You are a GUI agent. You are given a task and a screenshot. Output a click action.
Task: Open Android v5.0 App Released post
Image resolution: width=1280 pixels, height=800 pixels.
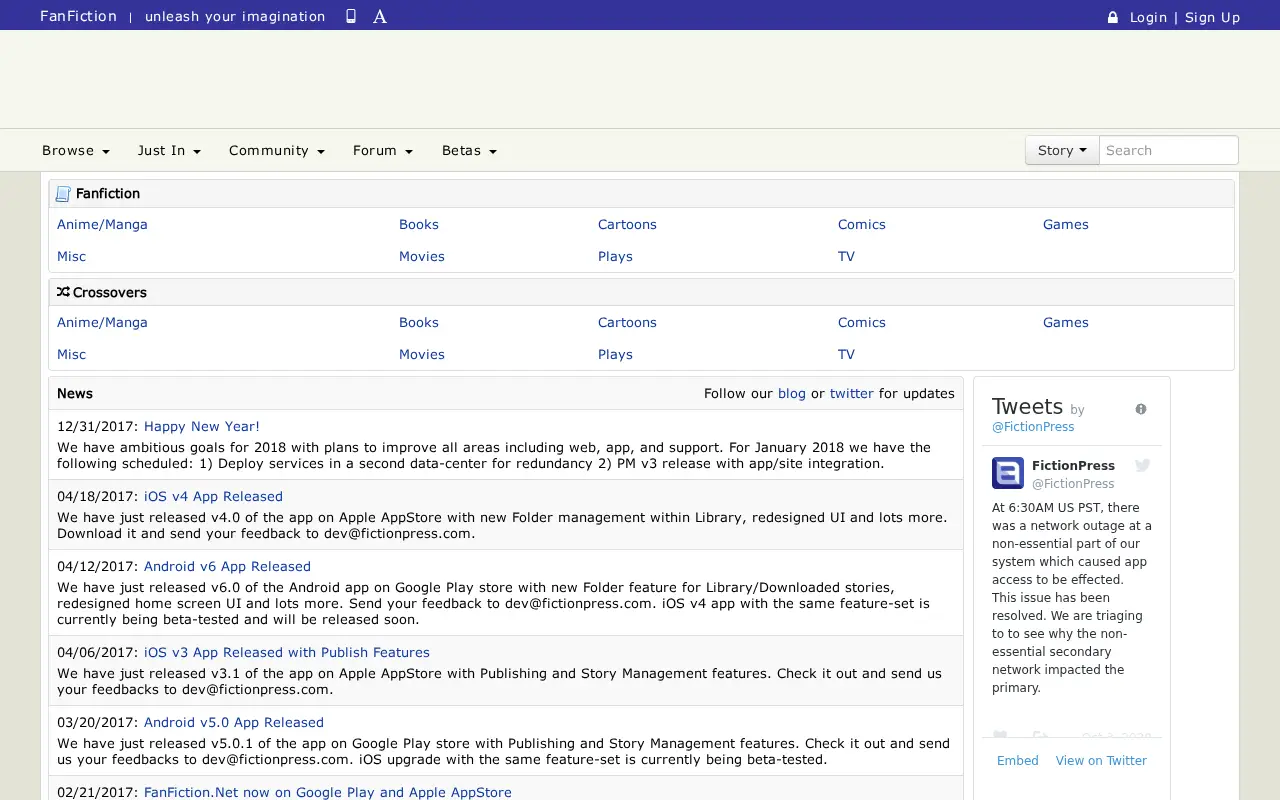(x=234, y=722)
